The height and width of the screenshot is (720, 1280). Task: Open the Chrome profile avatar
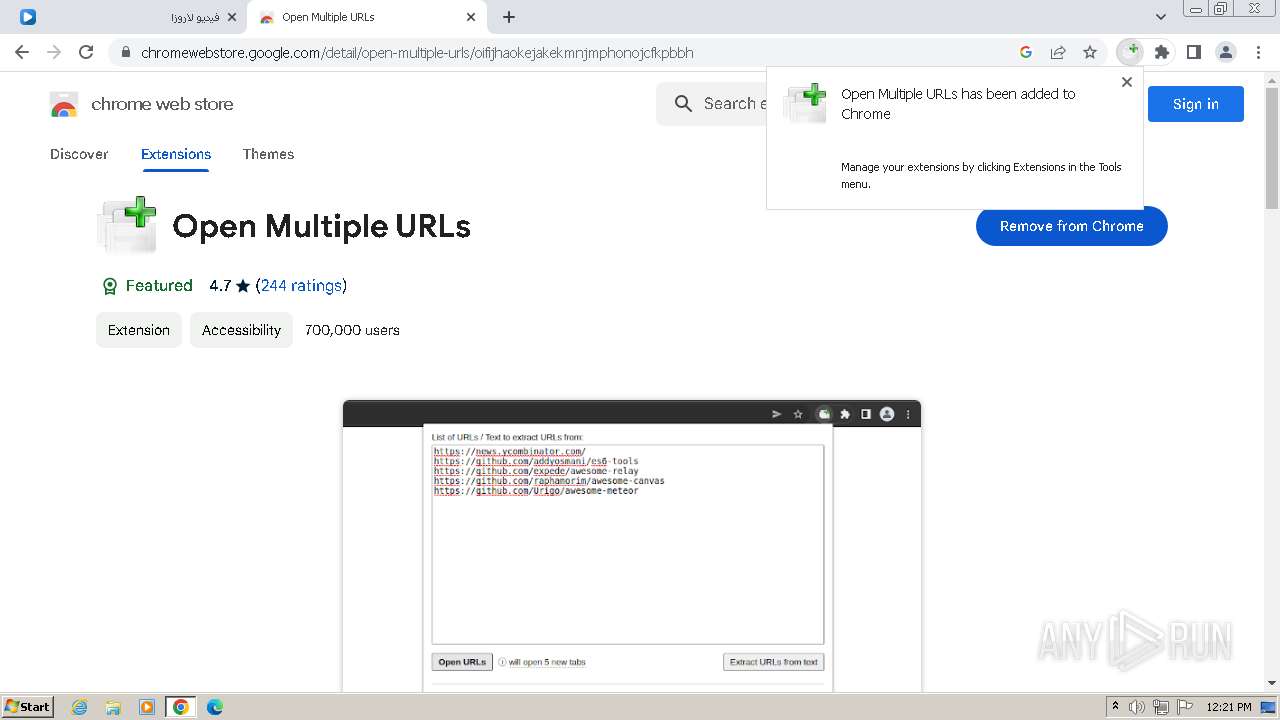pyautogui.click(x=1226, y=52)
